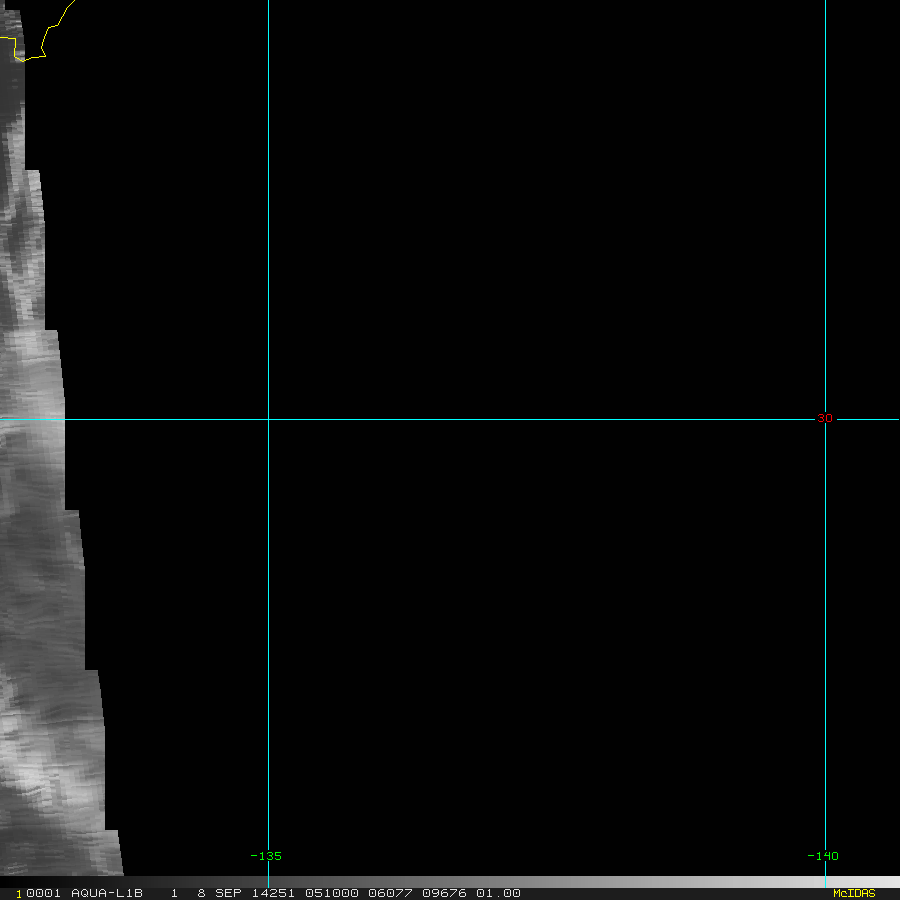Click the 14251 Julian day value
The image size is (900, 900).
[x=273, y=893]
